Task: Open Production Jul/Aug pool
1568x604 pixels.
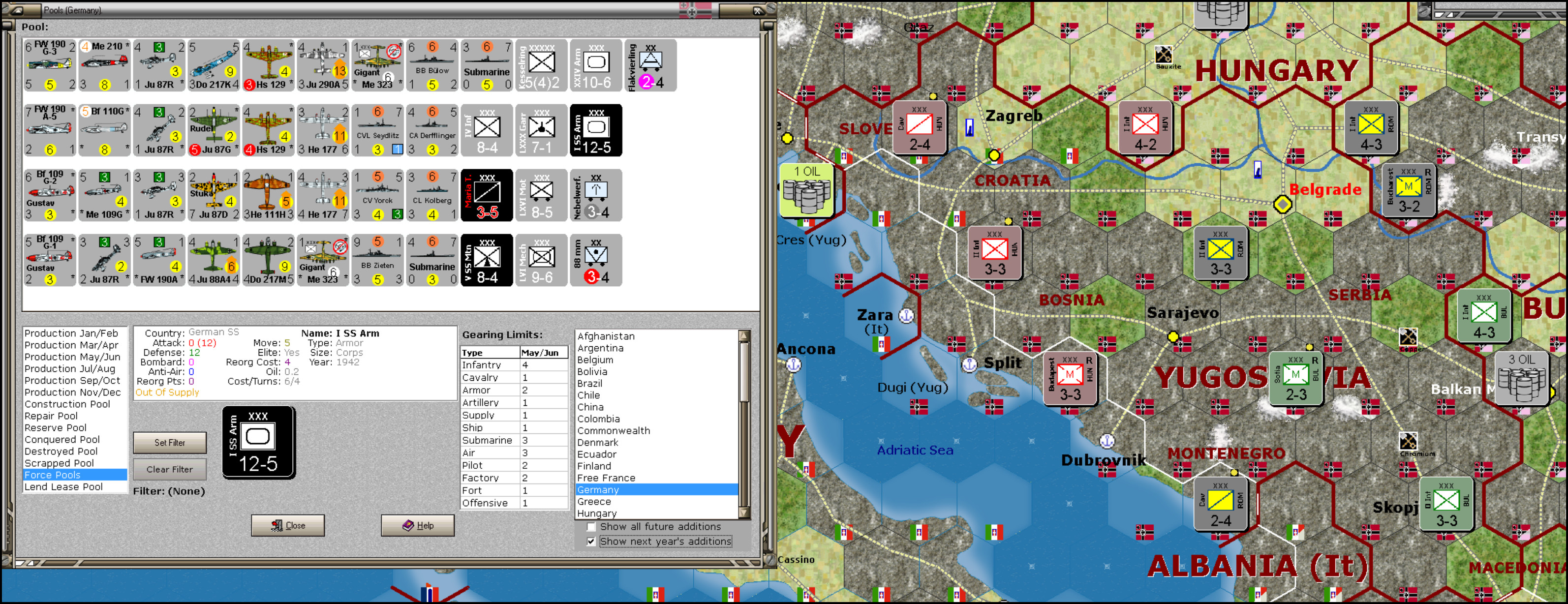Action: pyautogui.click(x=75, y=368)
